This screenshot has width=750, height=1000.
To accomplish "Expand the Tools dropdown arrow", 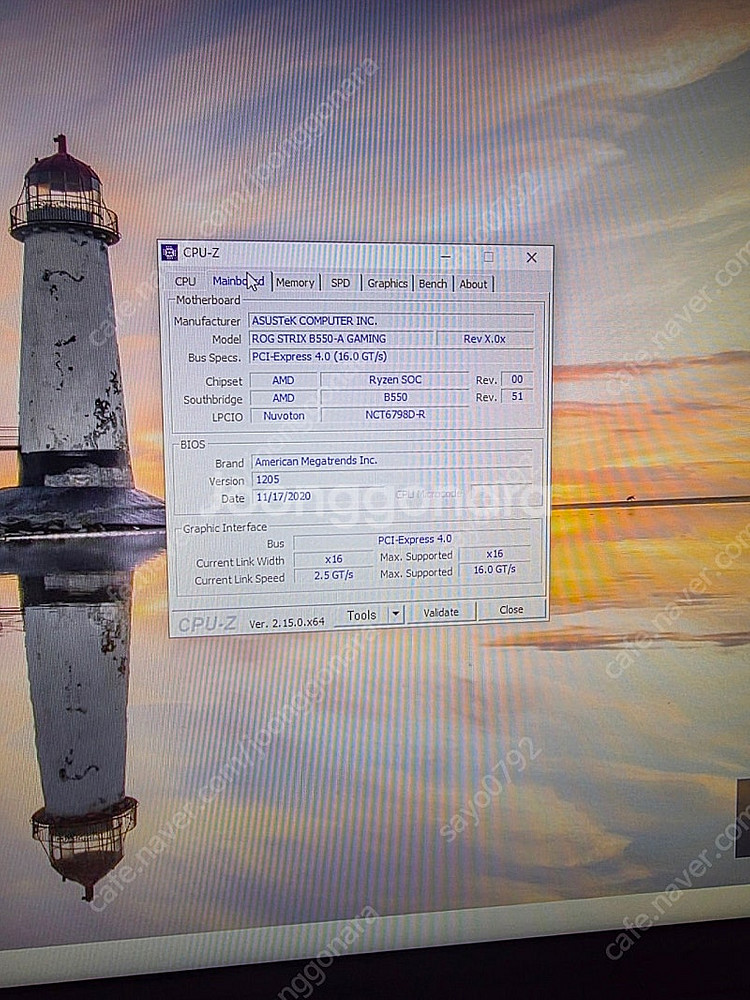I will click(395, 614).
